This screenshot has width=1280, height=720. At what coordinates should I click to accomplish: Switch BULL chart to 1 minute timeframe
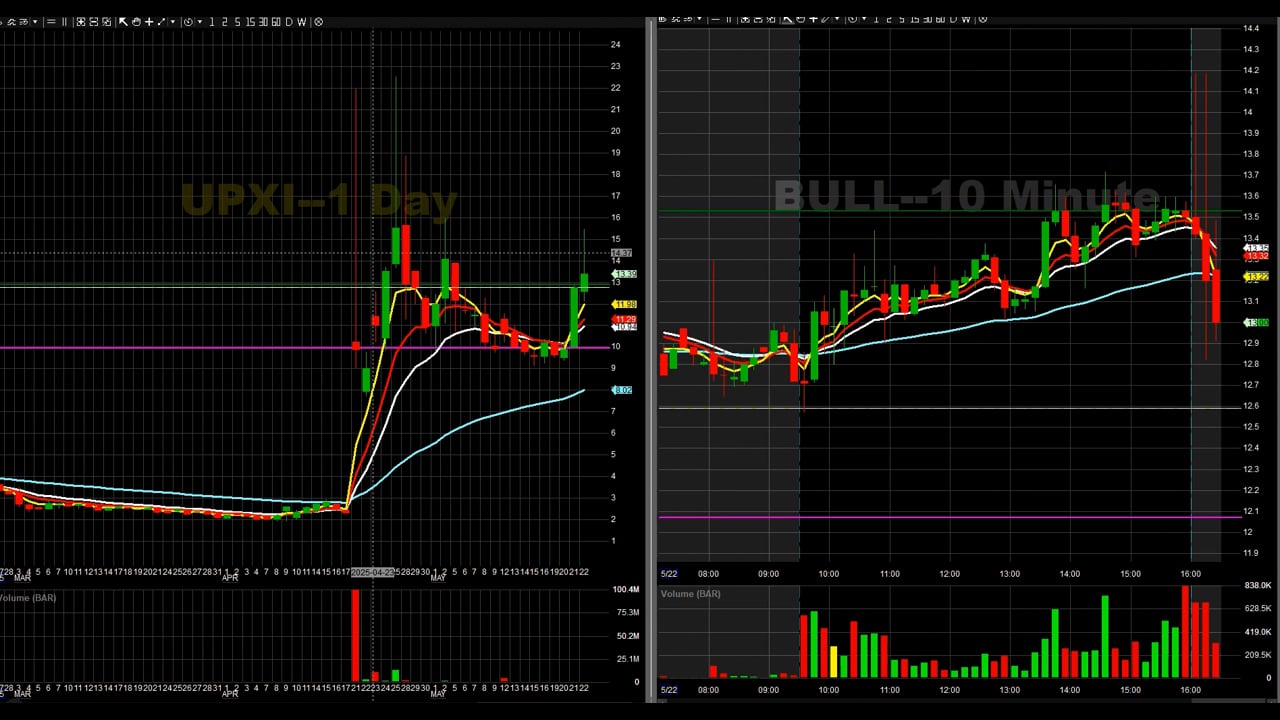pyautogui.click(x=876, y=18)
